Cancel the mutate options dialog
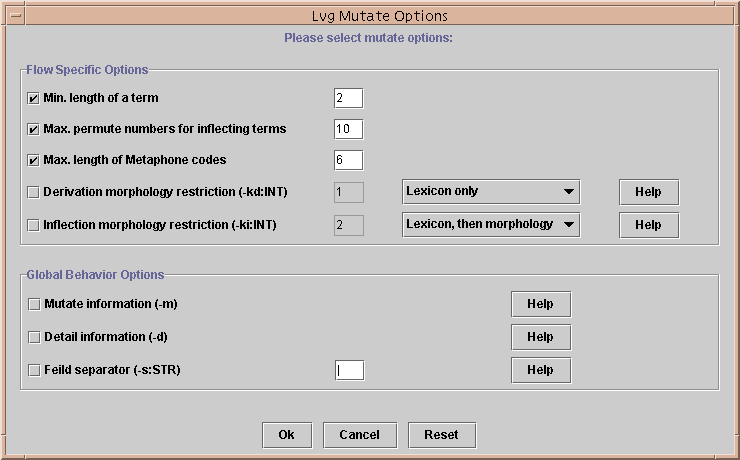Screen dimensions: 740x460 point(359,435)
